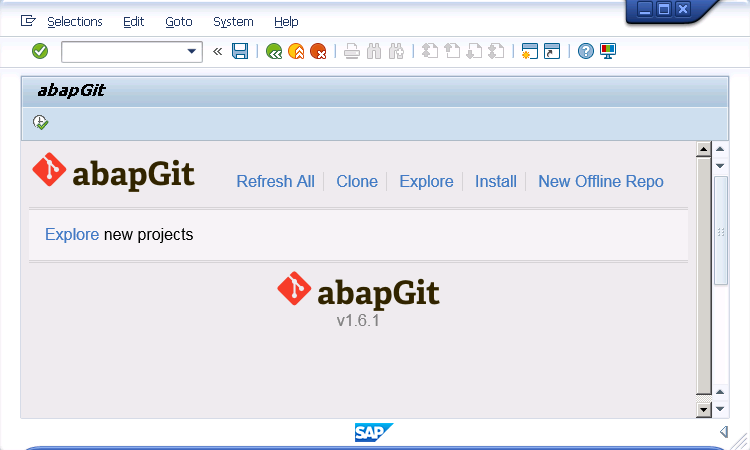Click the Execute clock icon under abapGit title
The height and width of the screenshot is (450, 750).
tap(41, 122)
